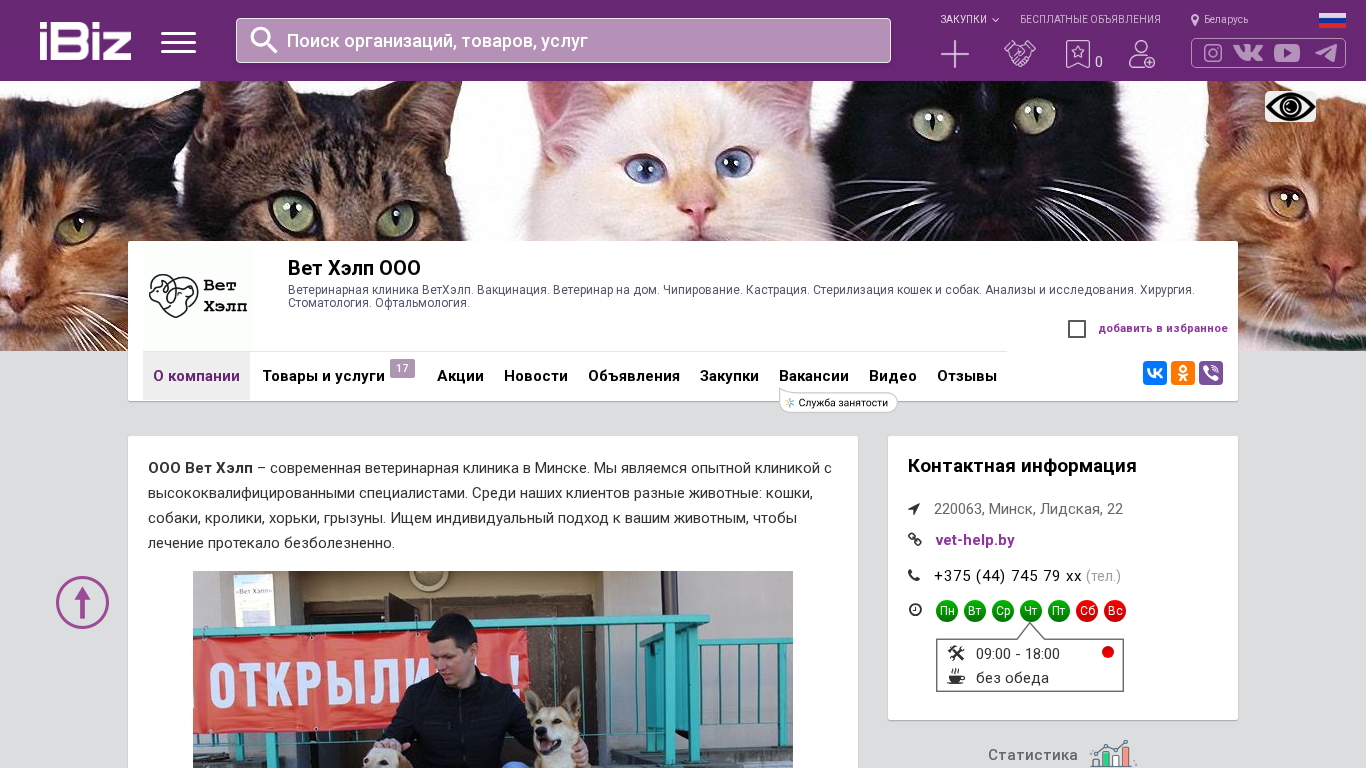1366x768 pixels.
Task: Select Sunday (Вс) day indicator
Action: coord(1115,611)
